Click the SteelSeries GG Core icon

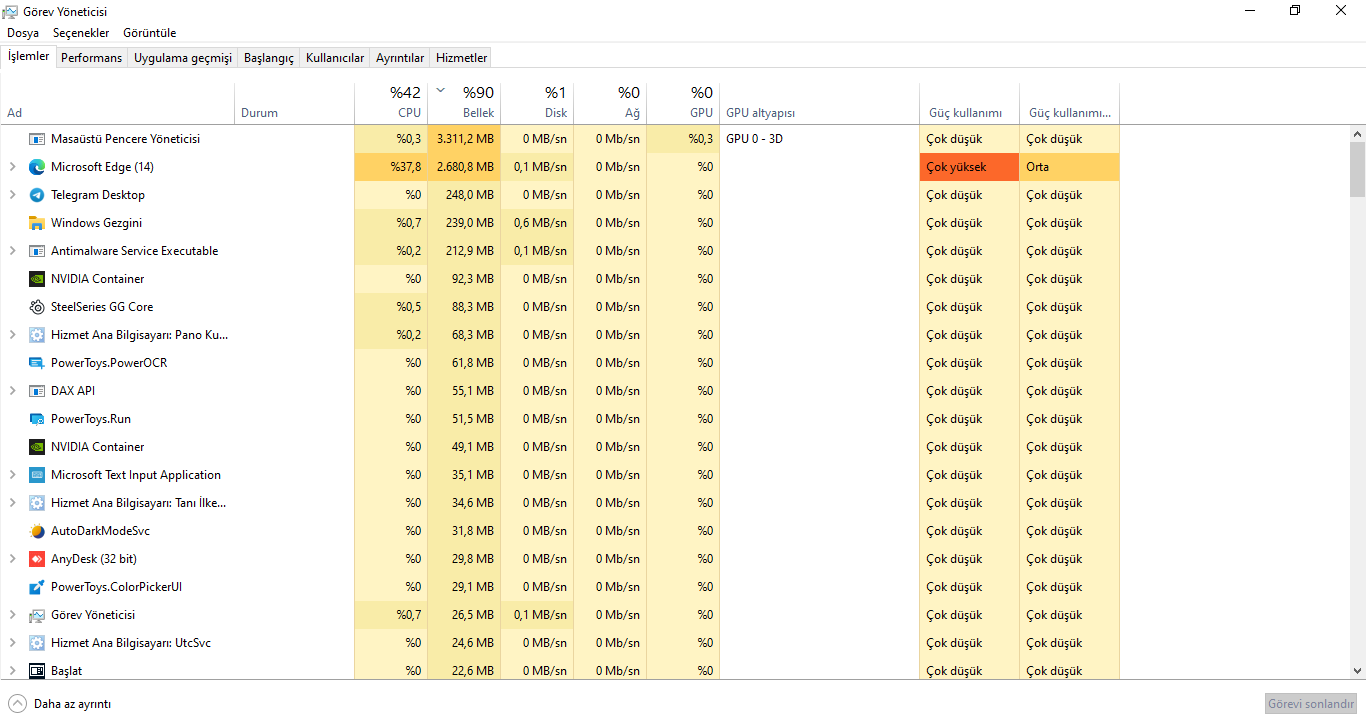click(37, 307)
